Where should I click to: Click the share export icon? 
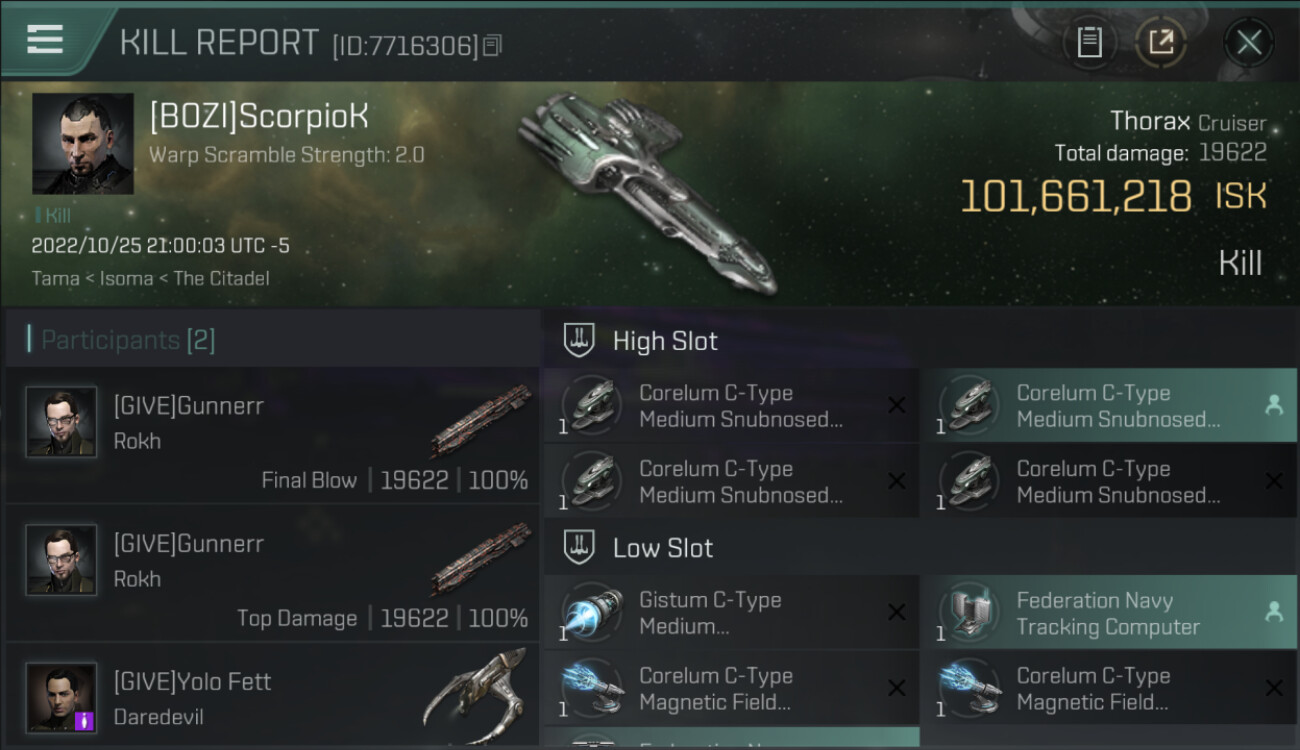click(x=1161, y=42)
